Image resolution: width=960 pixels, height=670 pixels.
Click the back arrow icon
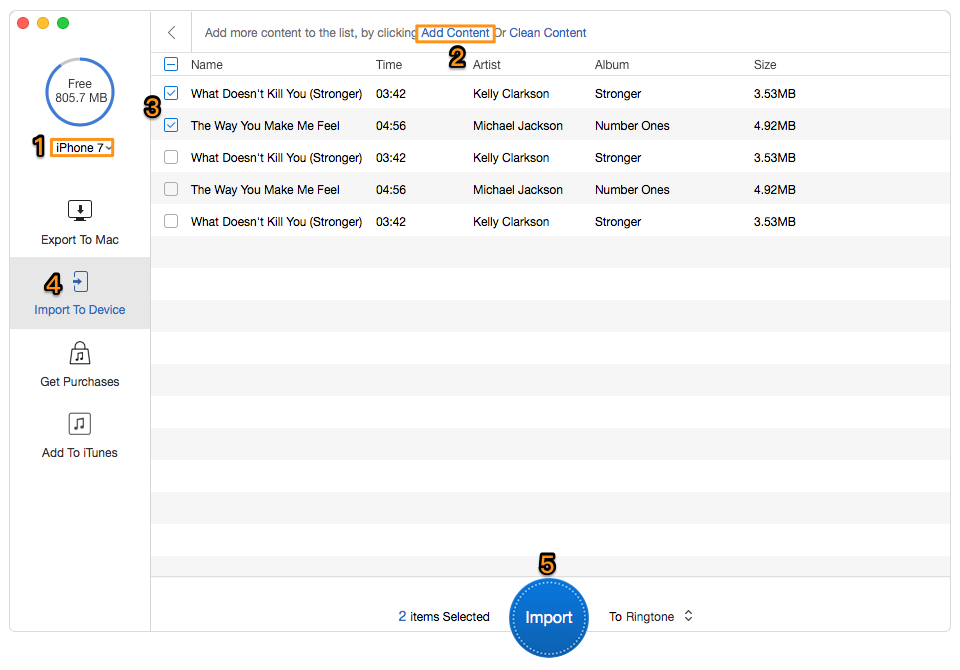(171, 32)
